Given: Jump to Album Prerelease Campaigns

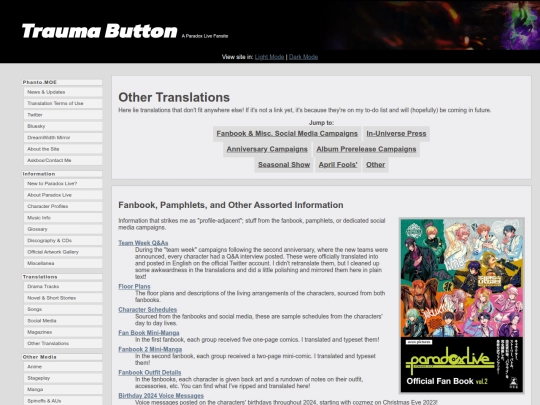Looking at the screenshot, I should pos(366,149).
